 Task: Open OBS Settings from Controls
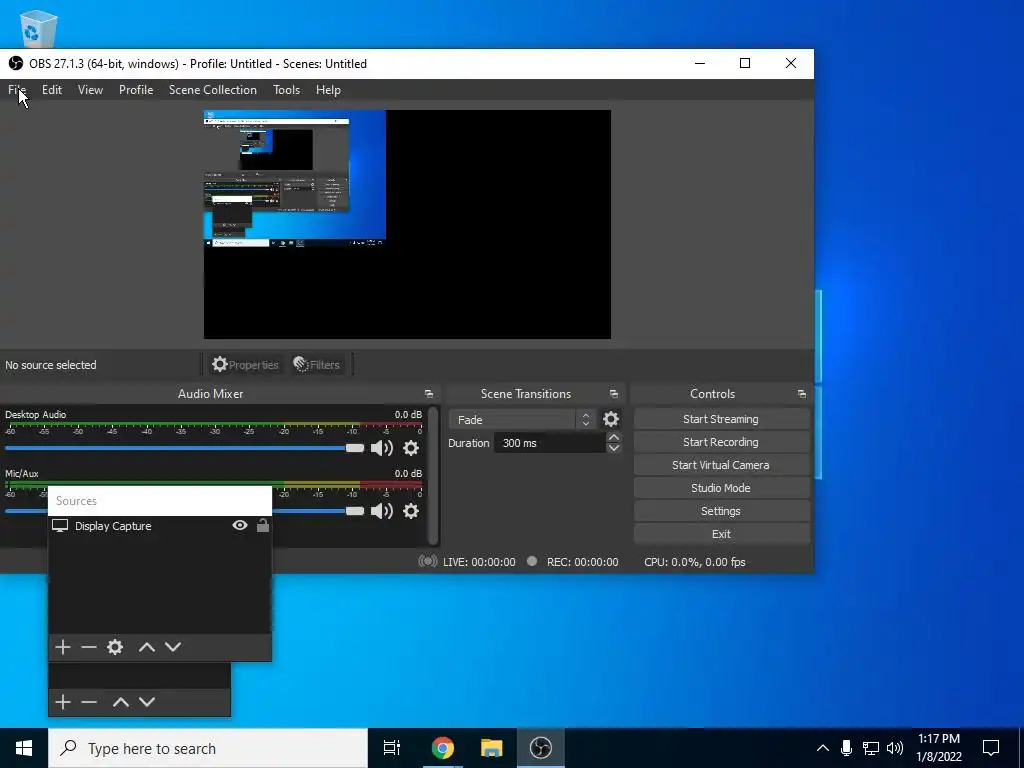[x=721, y=511]
